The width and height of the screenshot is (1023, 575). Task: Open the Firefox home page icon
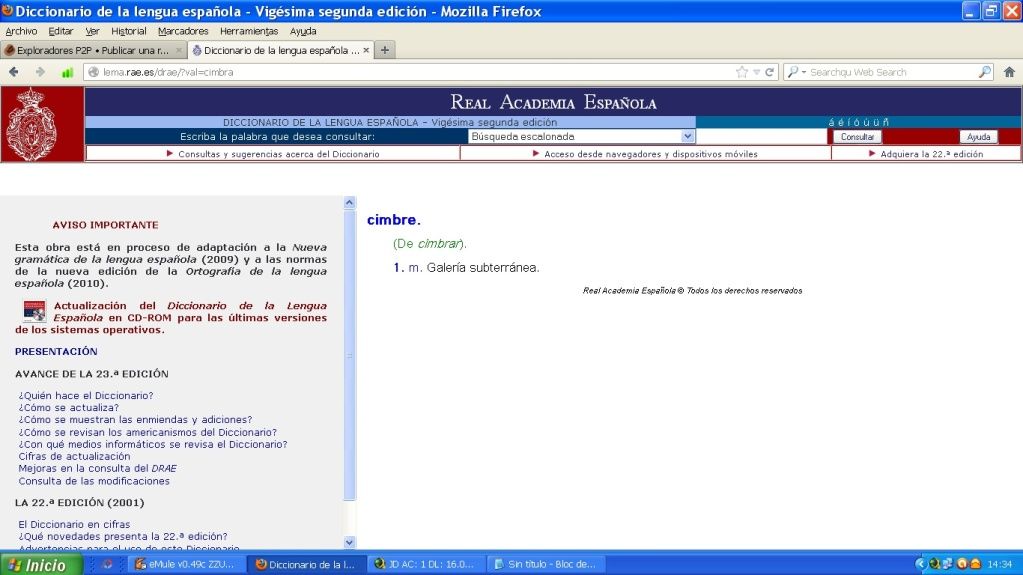click(1009, 72)
